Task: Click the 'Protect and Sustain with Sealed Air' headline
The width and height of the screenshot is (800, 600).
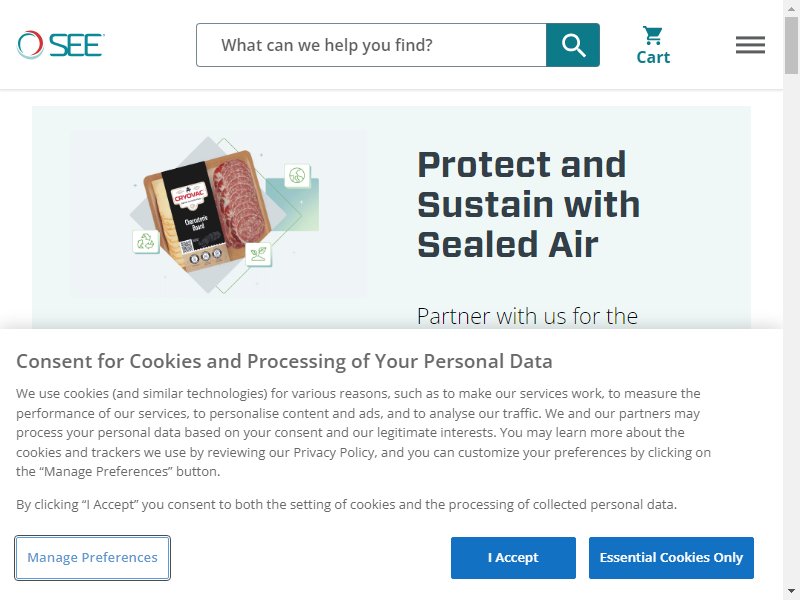Action: (x=529, y=204)
